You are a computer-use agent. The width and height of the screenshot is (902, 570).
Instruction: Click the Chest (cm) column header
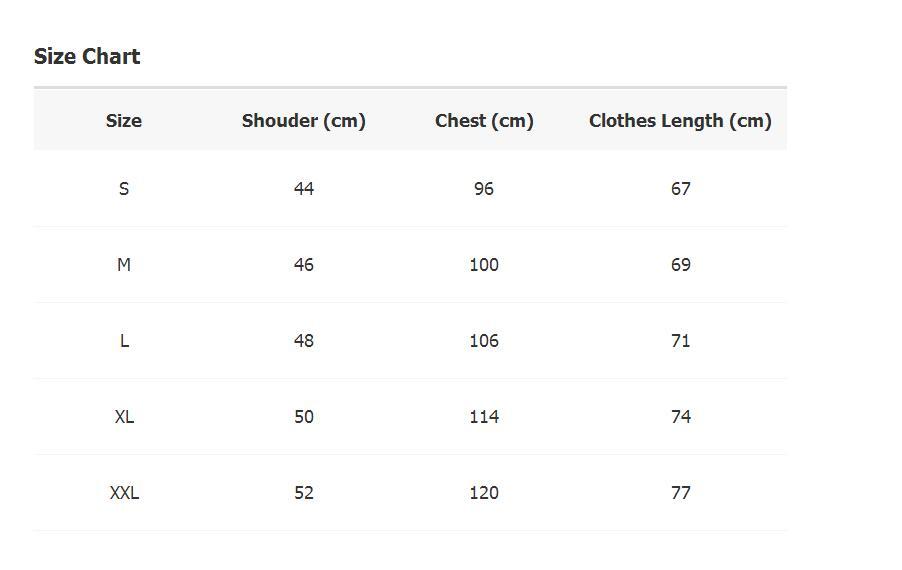tap(484, 121)
